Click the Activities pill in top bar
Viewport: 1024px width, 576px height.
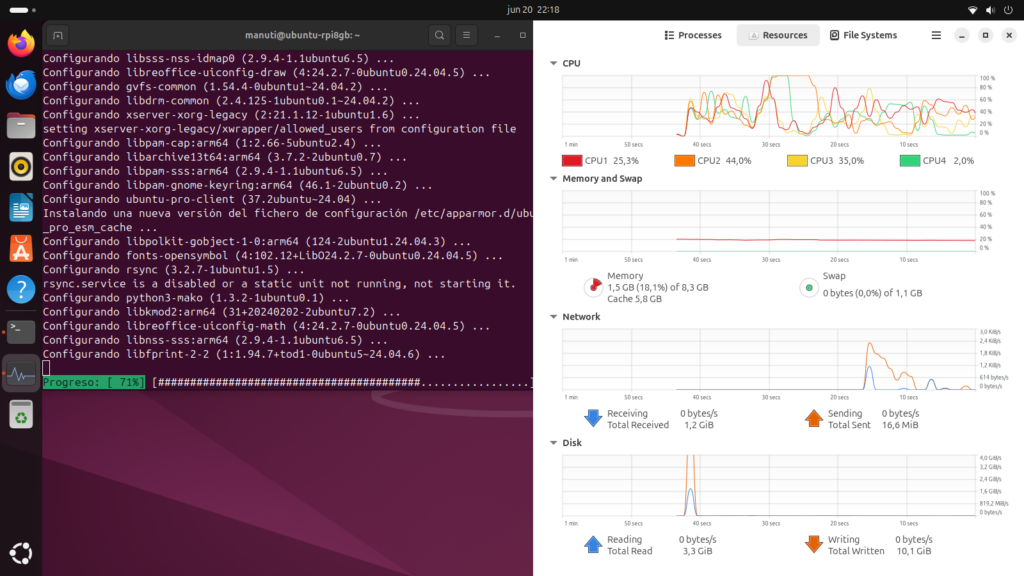(x=22, y=10)
